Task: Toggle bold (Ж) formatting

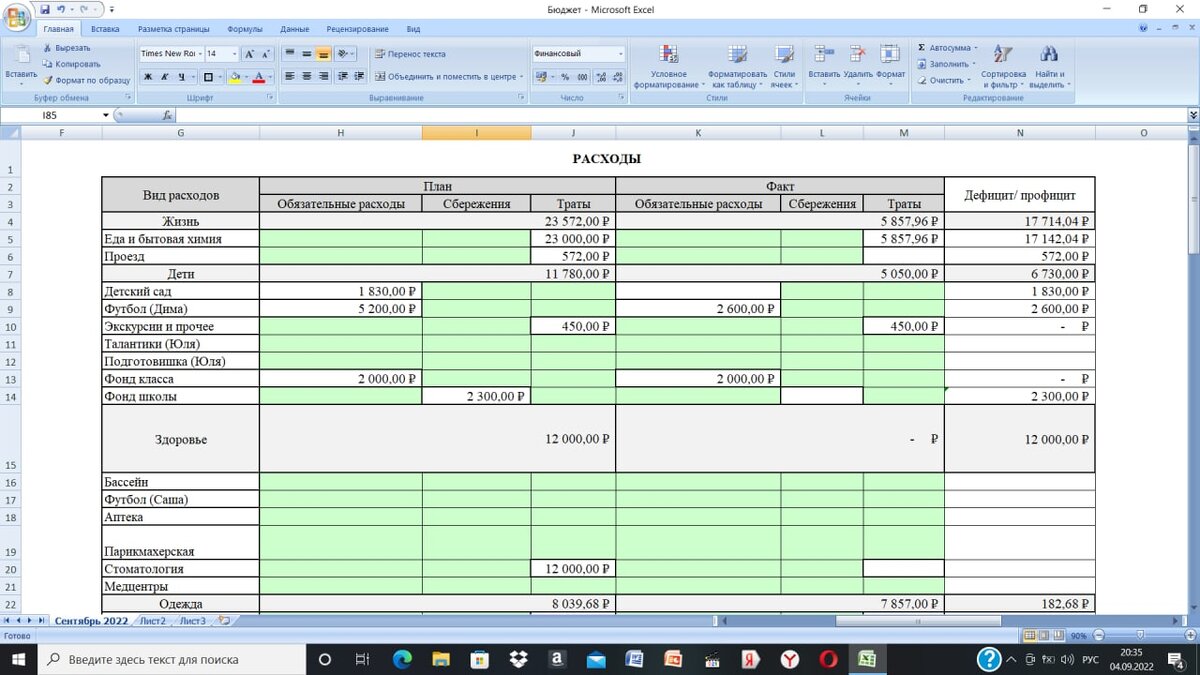Action: coord(148,77)
